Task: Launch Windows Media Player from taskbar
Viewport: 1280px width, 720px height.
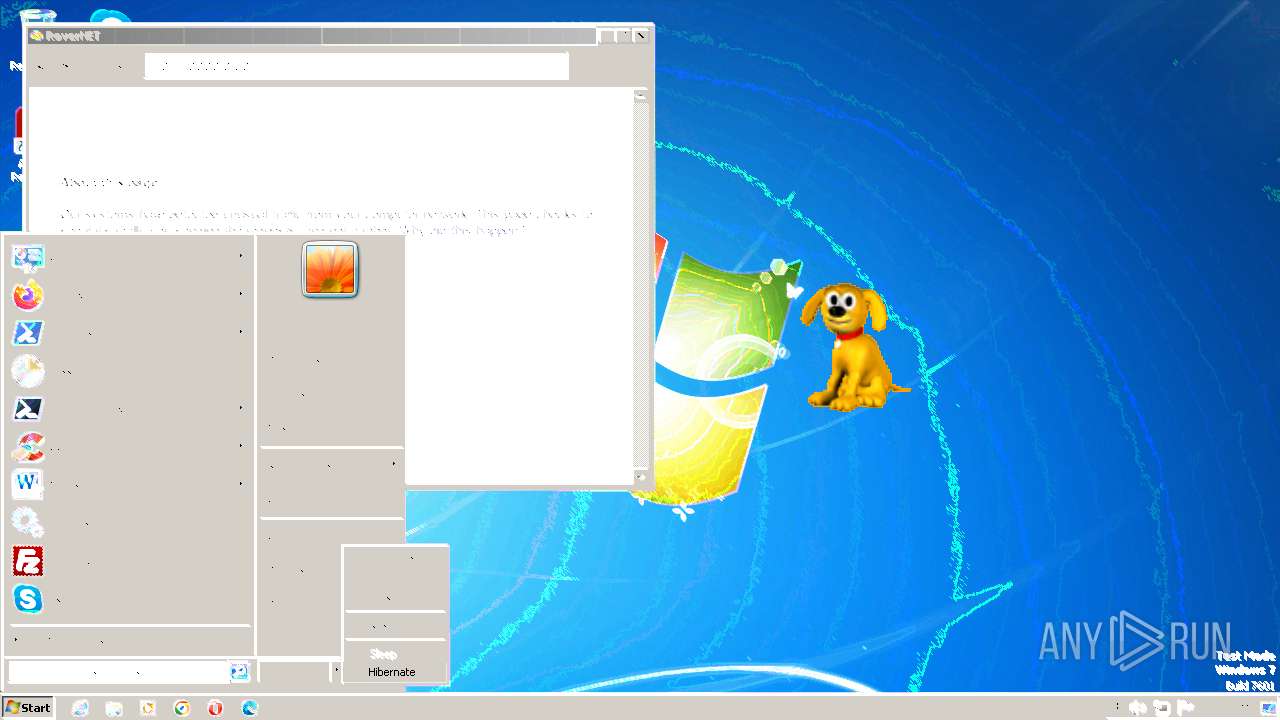Action: click(148, 708)
